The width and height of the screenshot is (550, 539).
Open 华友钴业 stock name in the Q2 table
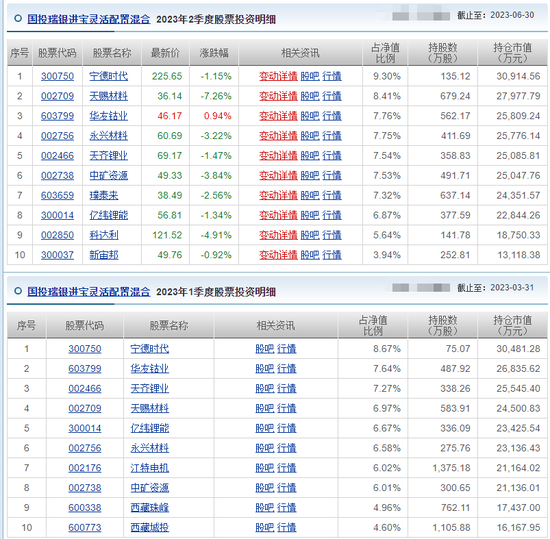[108, 116]
